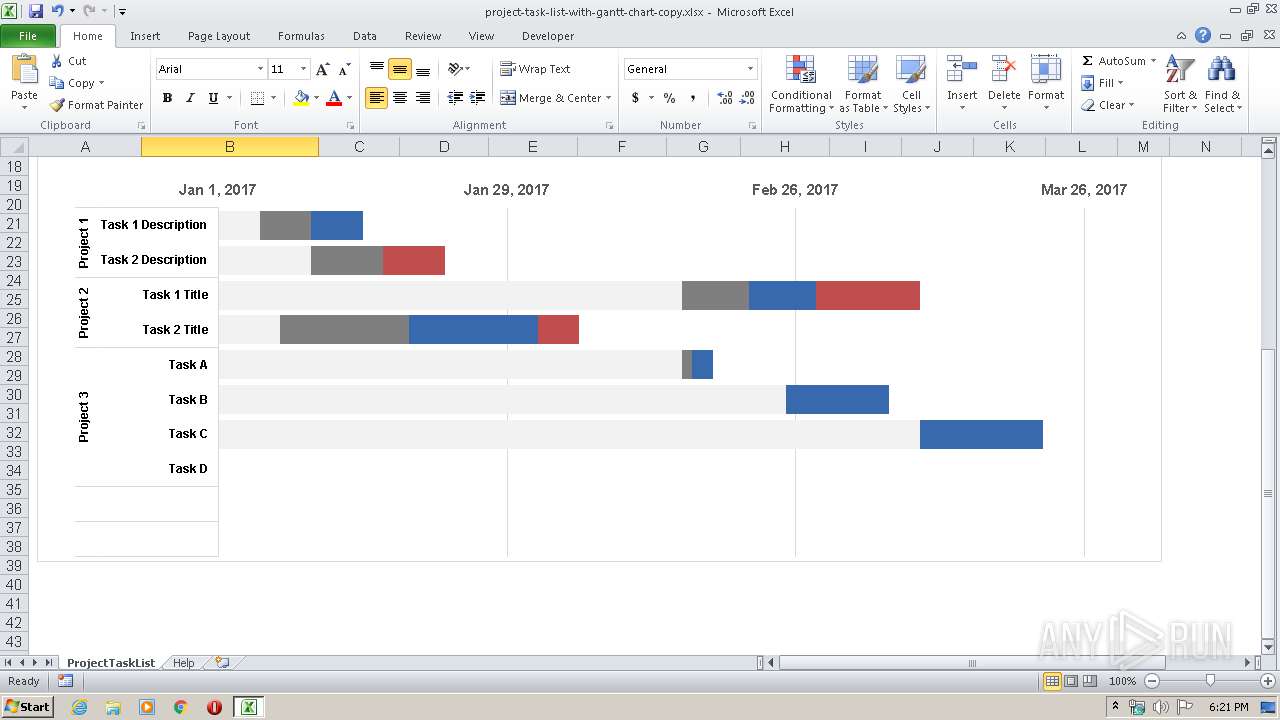Click the Paste icon

pyautogui.click(x=24, y=71)
